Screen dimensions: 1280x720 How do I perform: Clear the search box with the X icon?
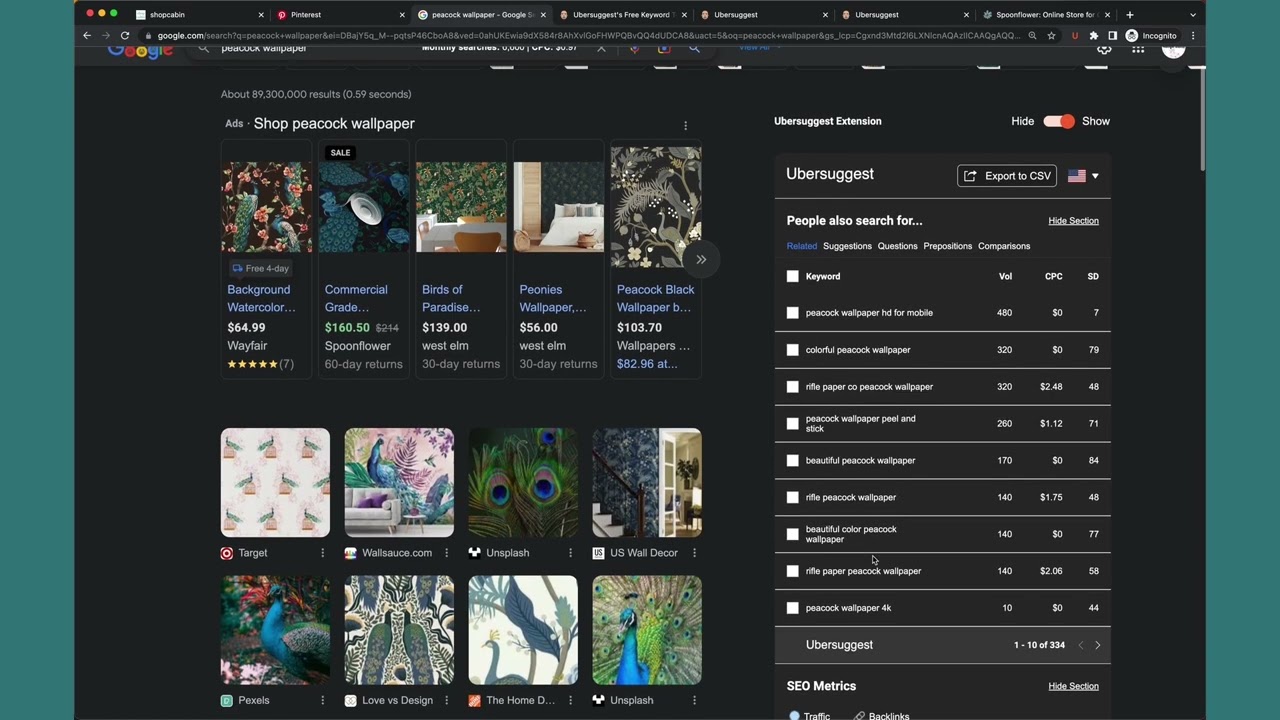[x=601, y=48]
